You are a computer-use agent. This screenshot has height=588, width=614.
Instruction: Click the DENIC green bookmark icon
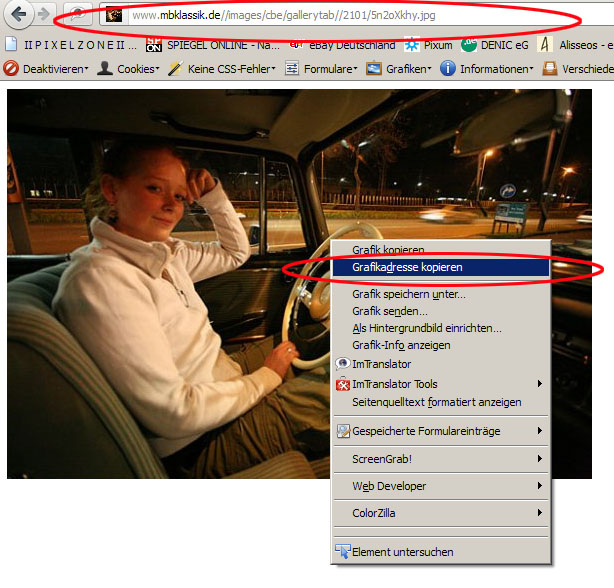click(x=468, y=45)
